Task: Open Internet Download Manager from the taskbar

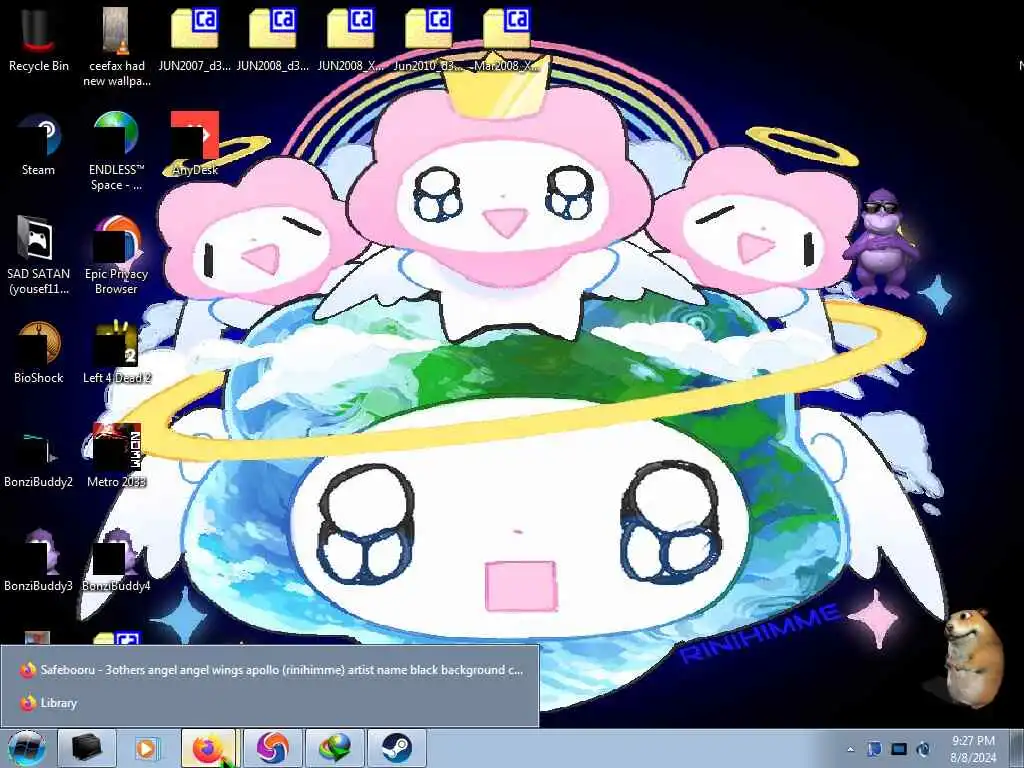Action: coord(334,748)
